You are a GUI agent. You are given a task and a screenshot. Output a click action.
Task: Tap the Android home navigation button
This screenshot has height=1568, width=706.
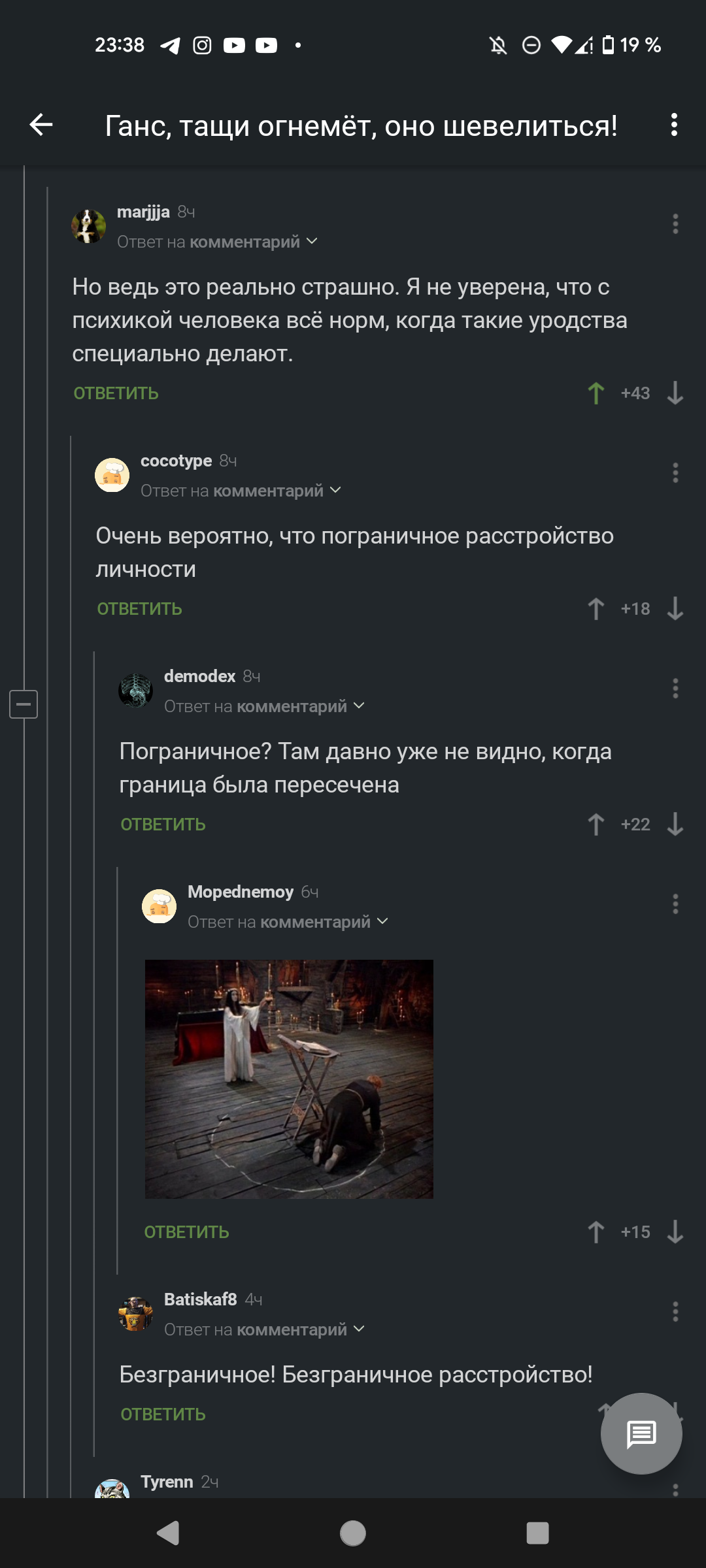click(353, 1533)
